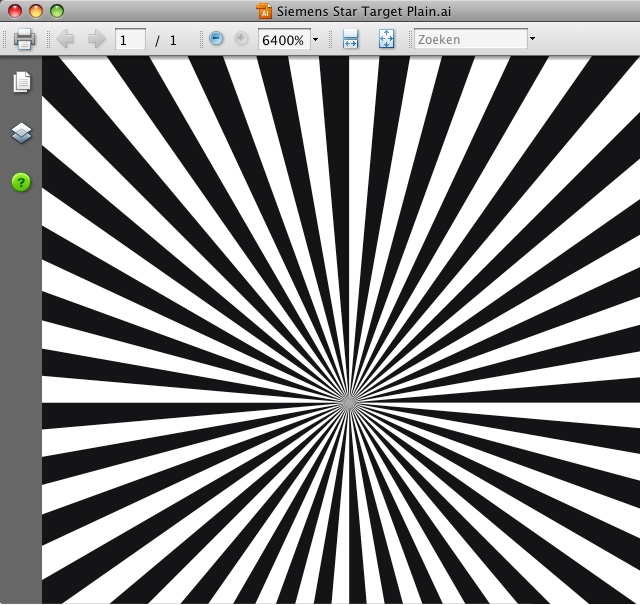Click the .ai document icon in the title bar
Screen dimensions: 640x605
tap(264, 12)
